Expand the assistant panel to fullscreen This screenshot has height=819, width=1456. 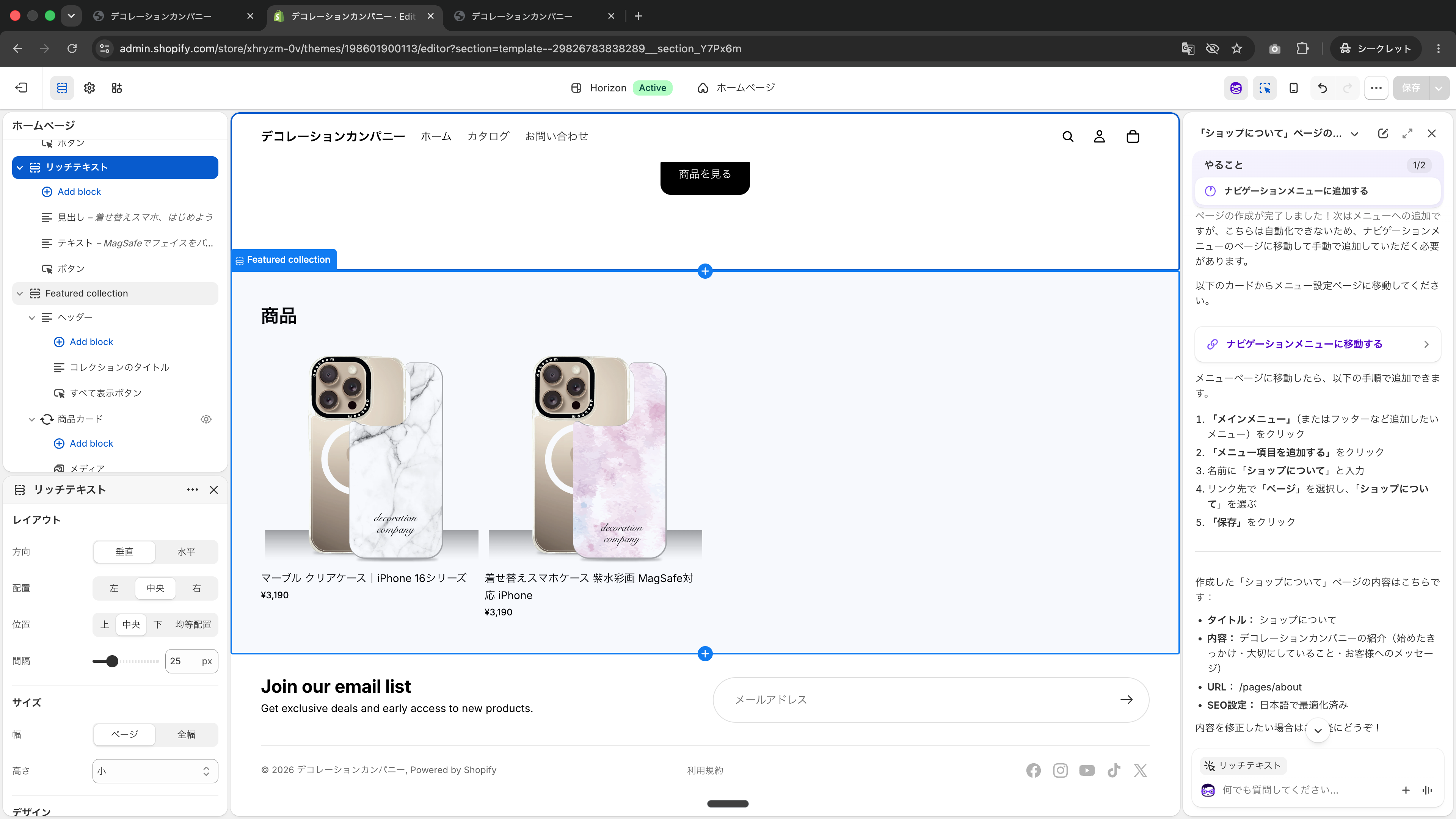pyautogui.click(x=1407, y=133)
